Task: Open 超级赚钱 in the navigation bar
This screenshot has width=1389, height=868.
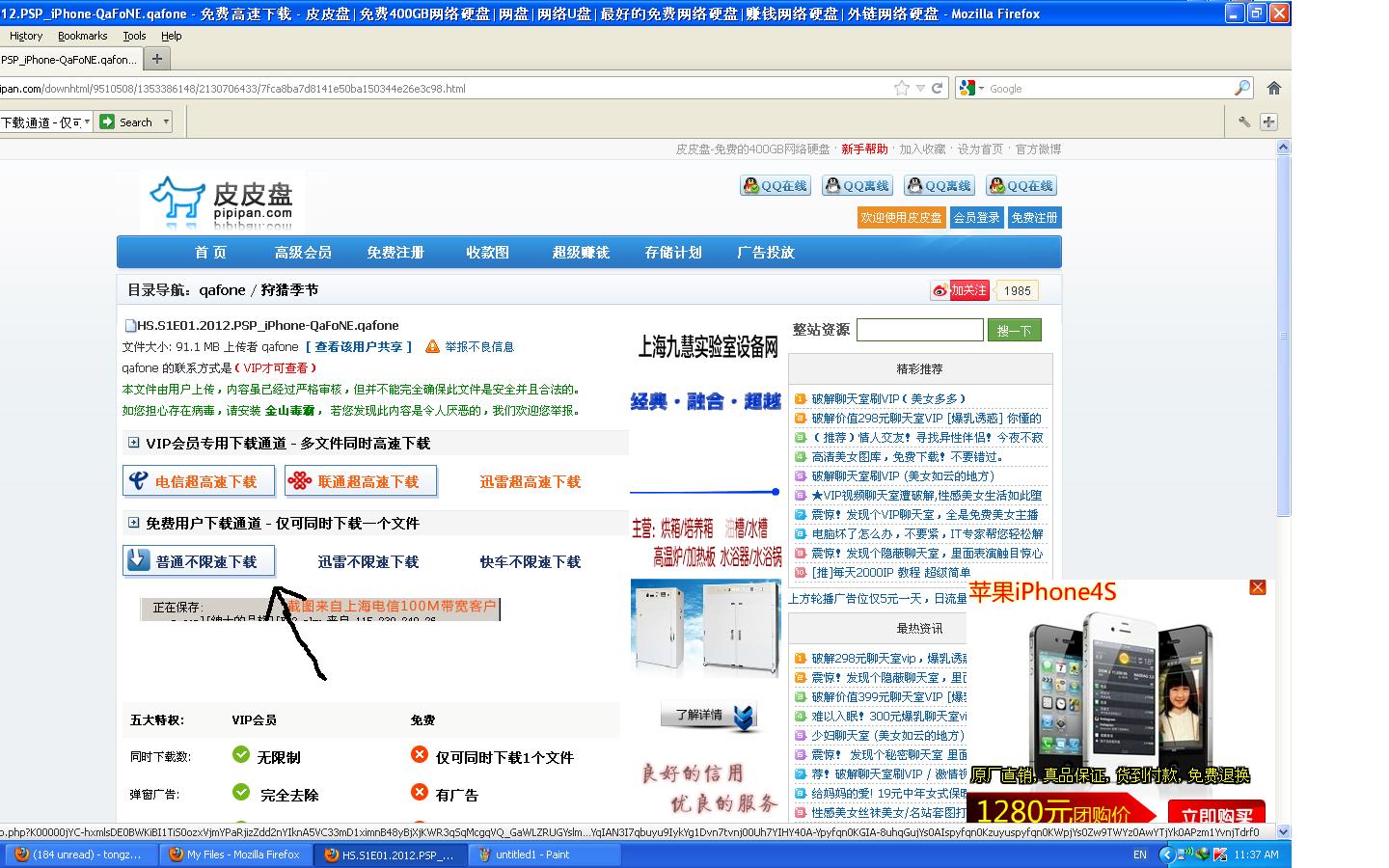Action: point(581,253)
